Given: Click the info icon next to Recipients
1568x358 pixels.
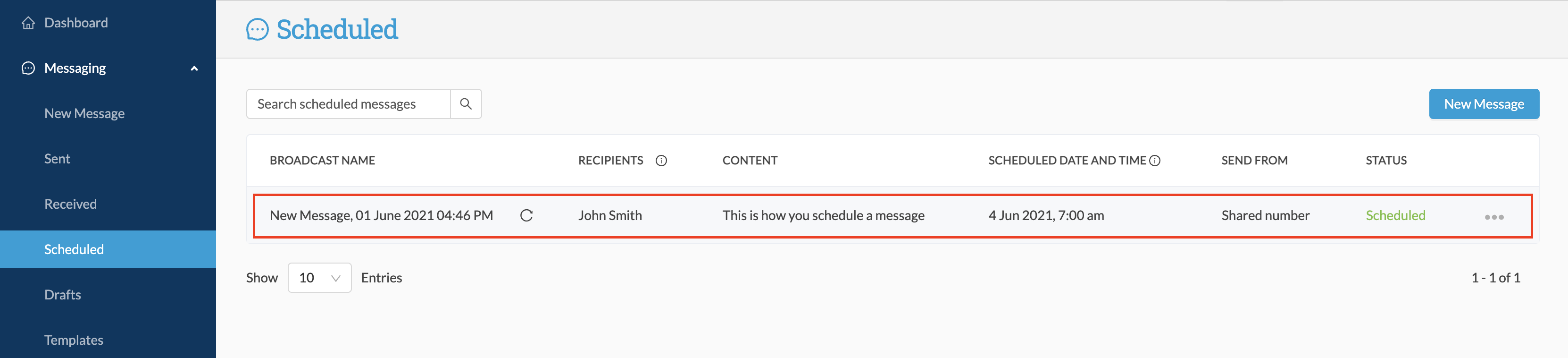Looking at the screenshot, I should (661, 161).
